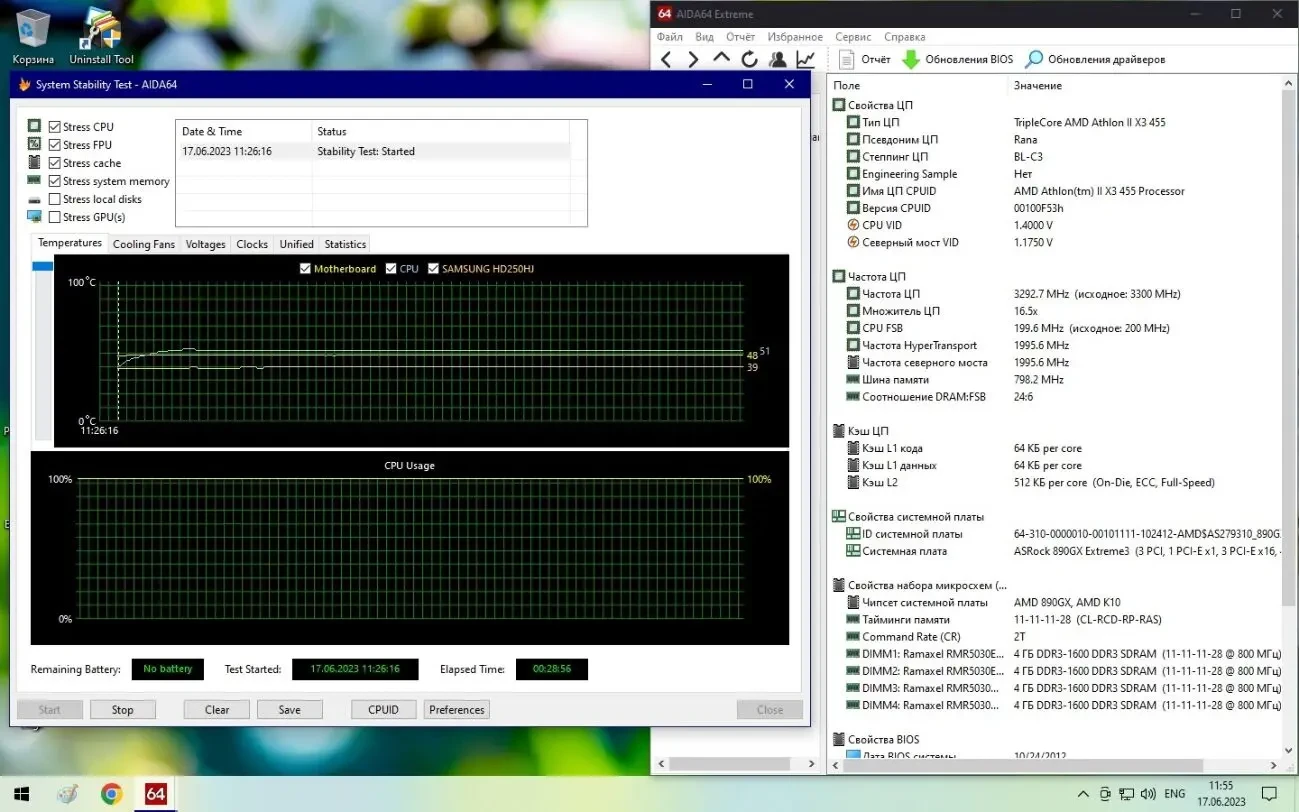Click the Clear button in stability test
This screenshot has height=812, width=1299.
click(x=216, y=709)
